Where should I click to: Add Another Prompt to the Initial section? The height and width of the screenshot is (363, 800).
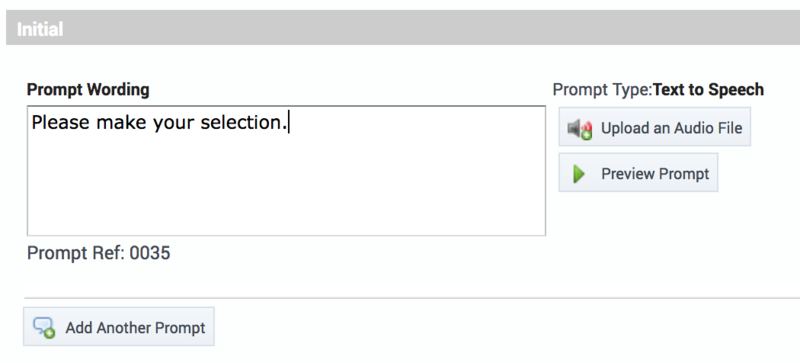coord(119,326)
